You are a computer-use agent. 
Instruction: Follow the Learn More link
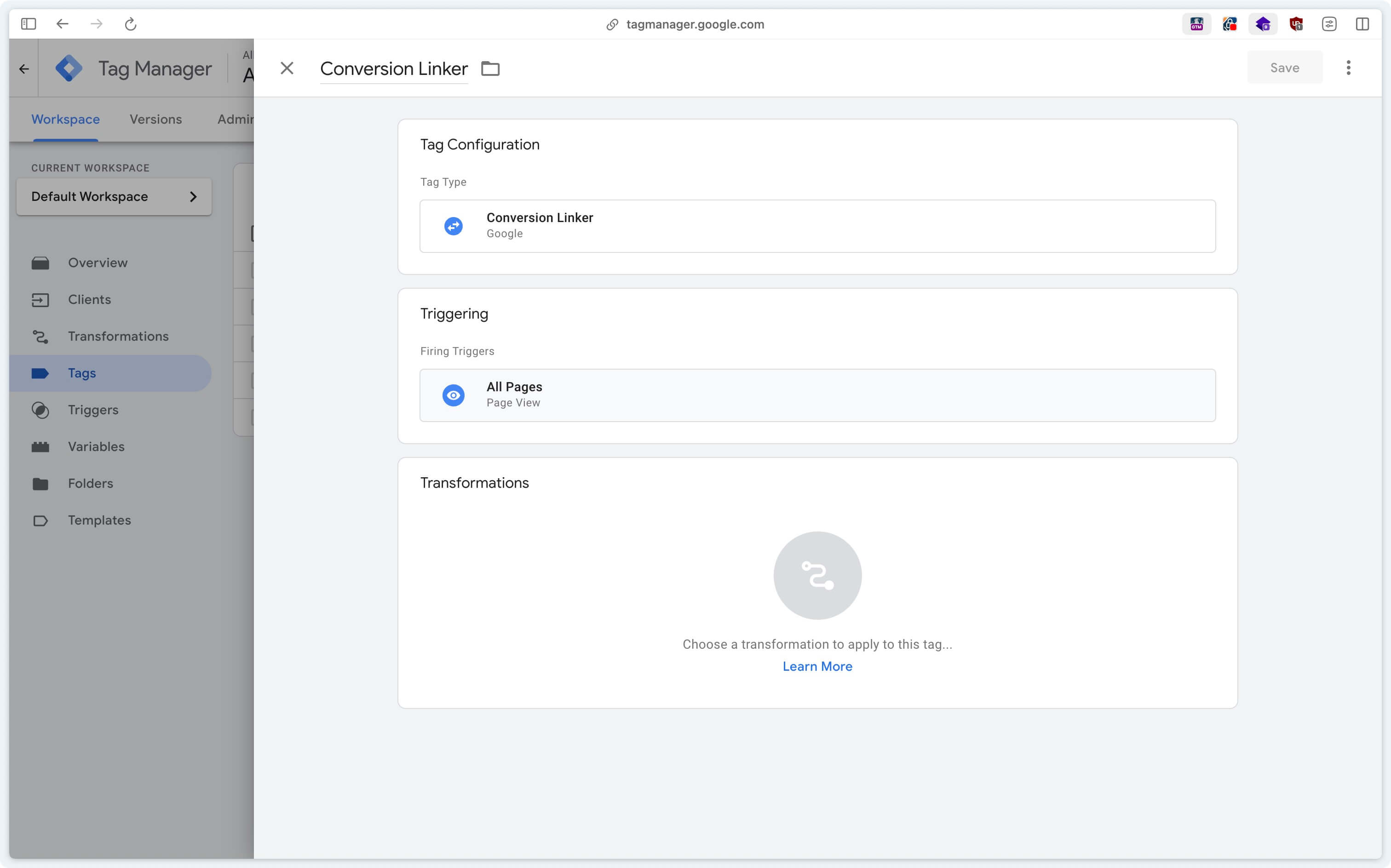click(817, 666)
